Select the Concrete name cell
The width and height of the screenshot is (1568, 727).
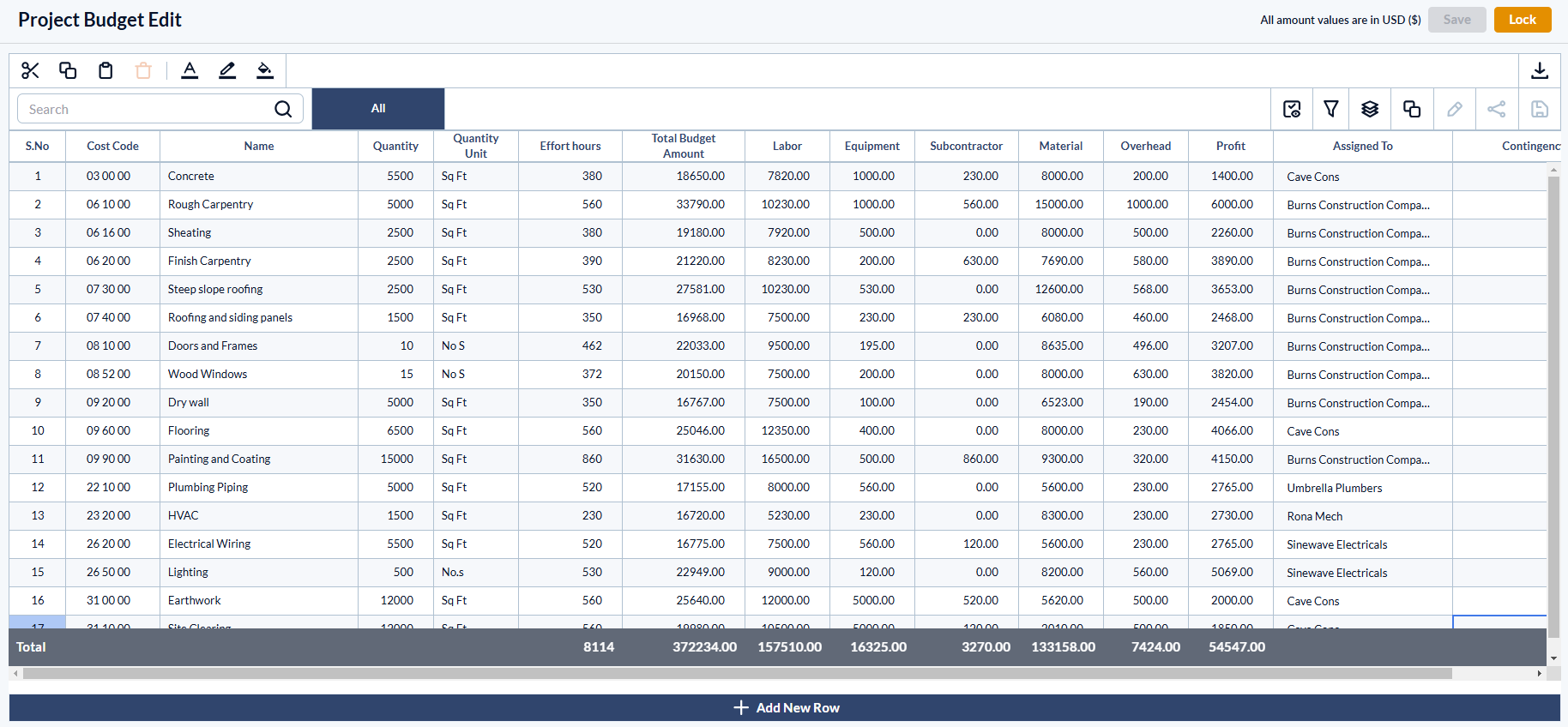tap(259, 176)
